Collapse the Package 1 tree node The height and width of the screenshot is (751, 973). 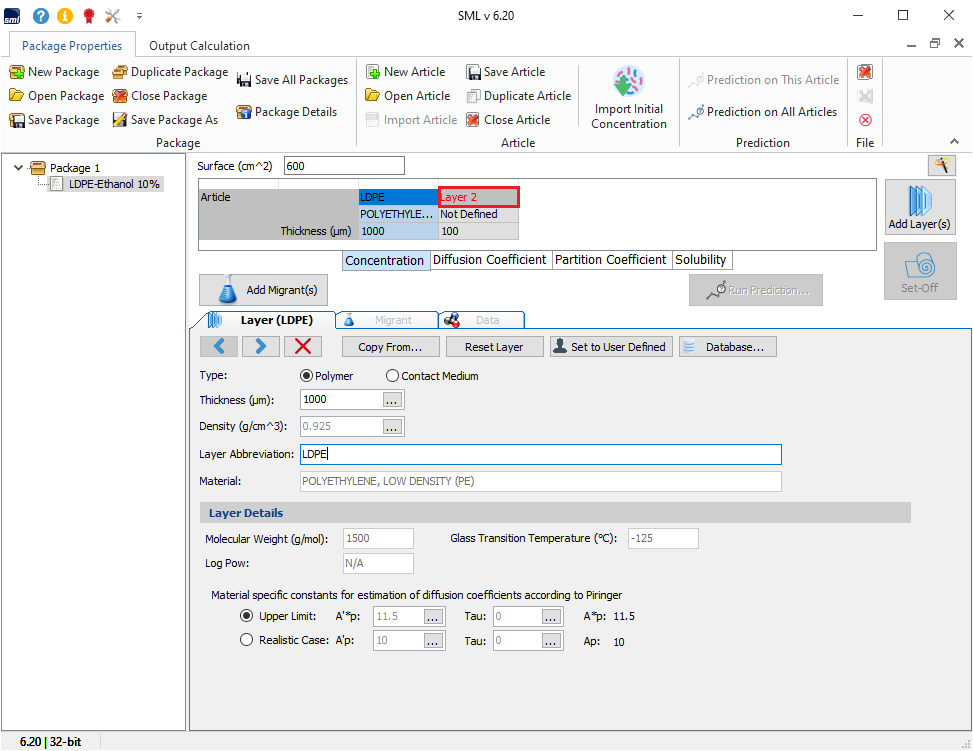pos(19,168)
